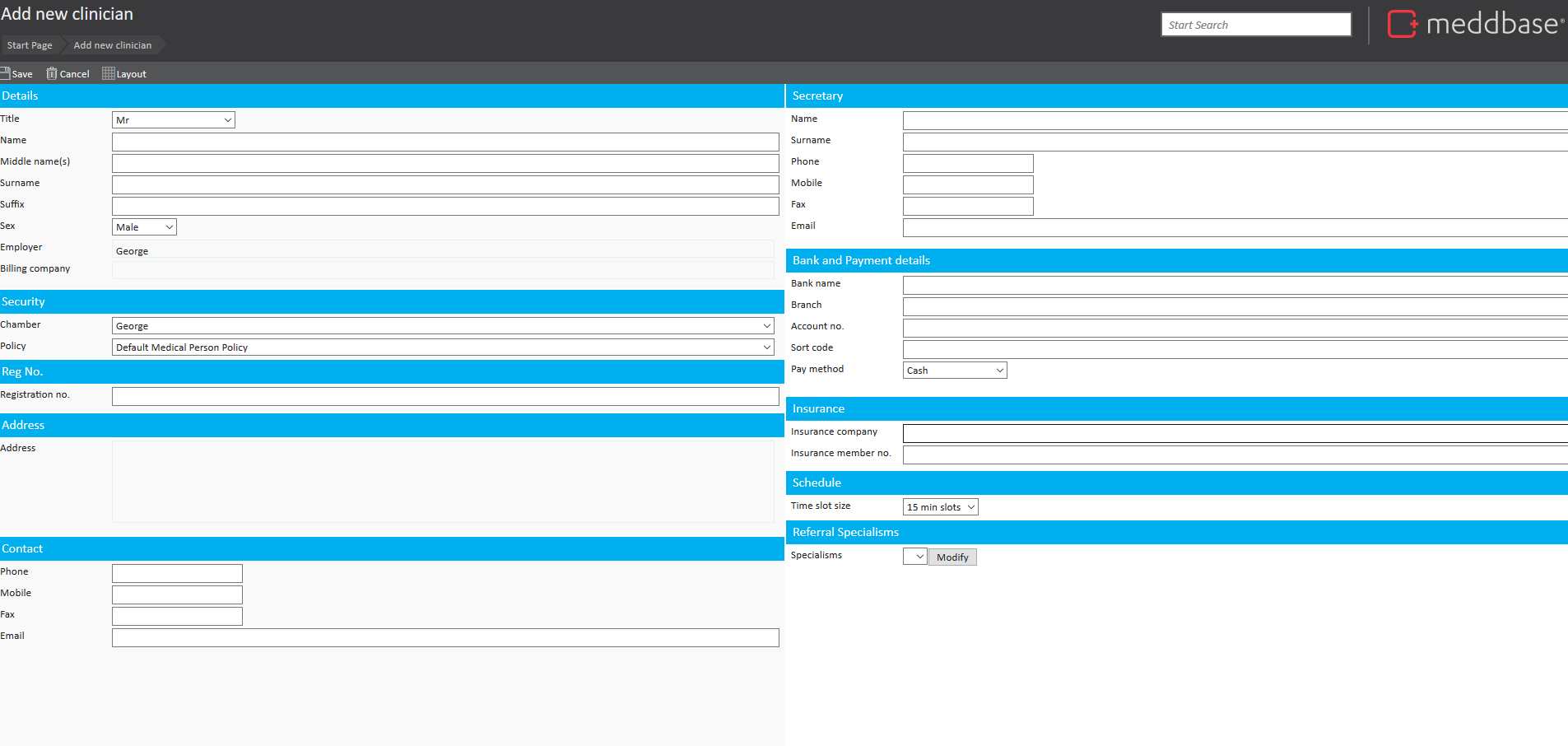Click the Start Search box

(1255, 25)
